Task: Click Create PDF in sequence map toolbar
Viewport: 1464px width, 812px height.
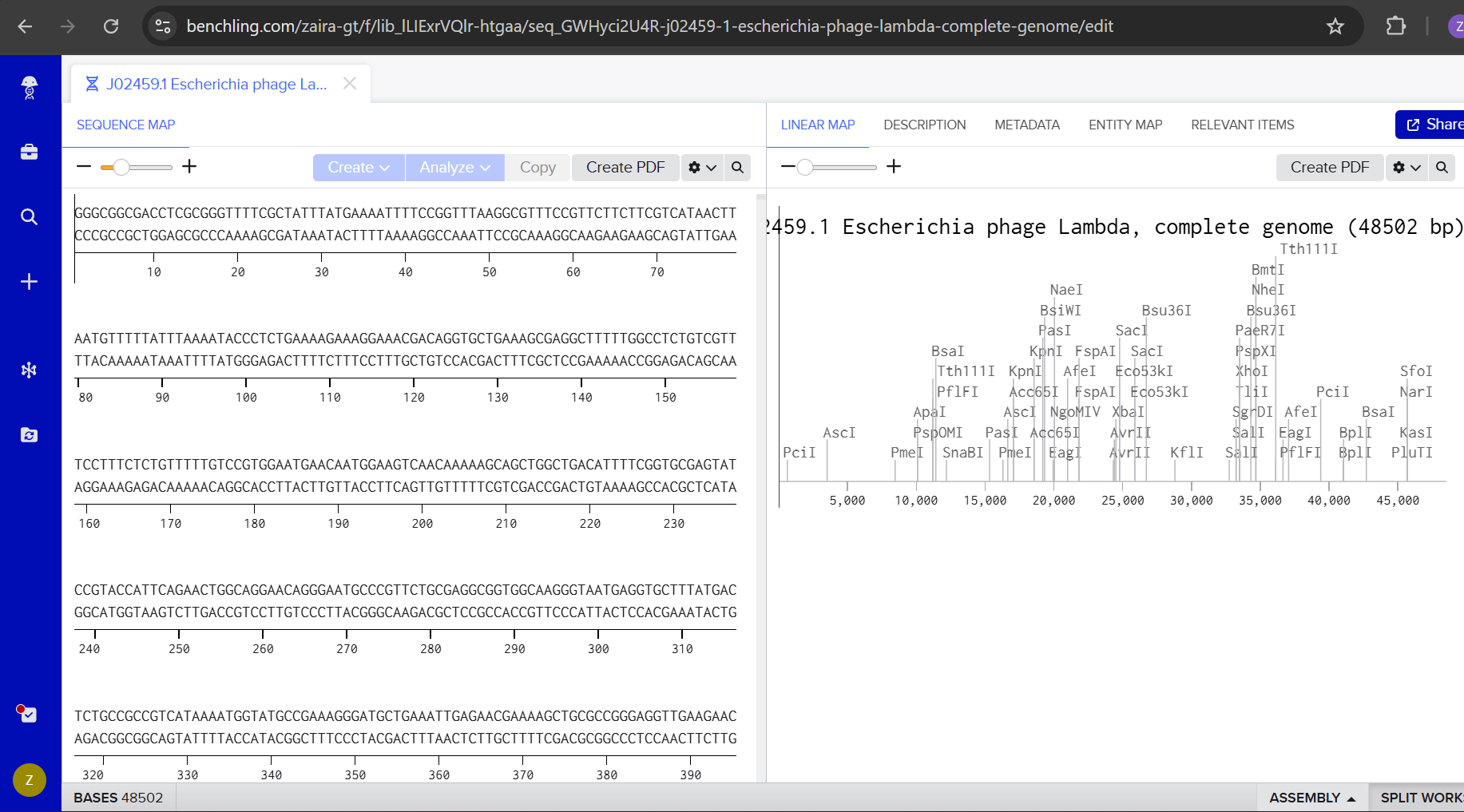Action: tap(625, 168)
